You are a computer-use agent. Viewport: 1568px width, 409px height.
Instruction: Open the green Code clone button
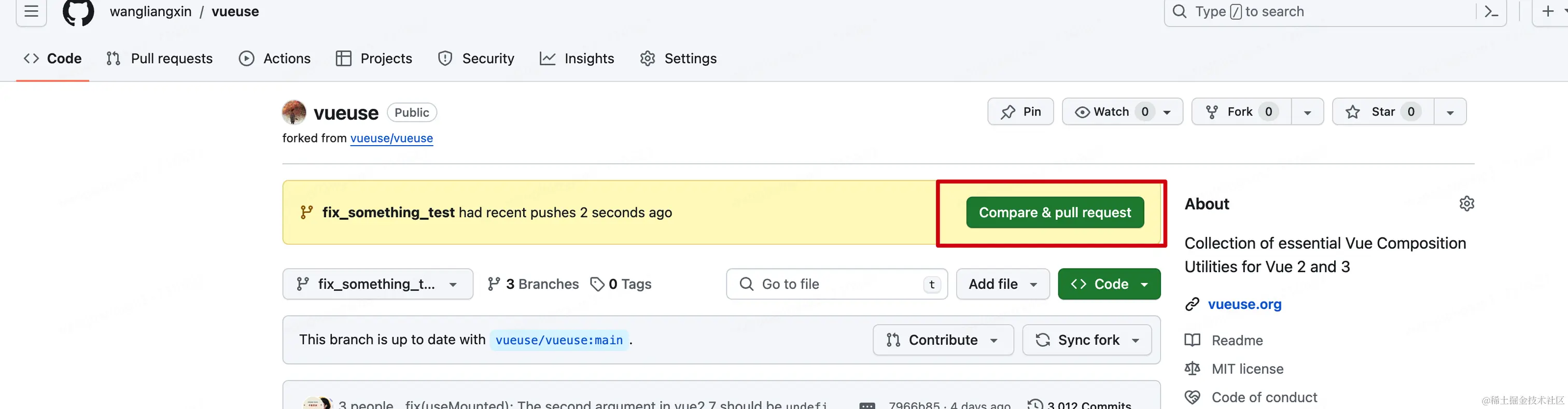coord(1109,284)
